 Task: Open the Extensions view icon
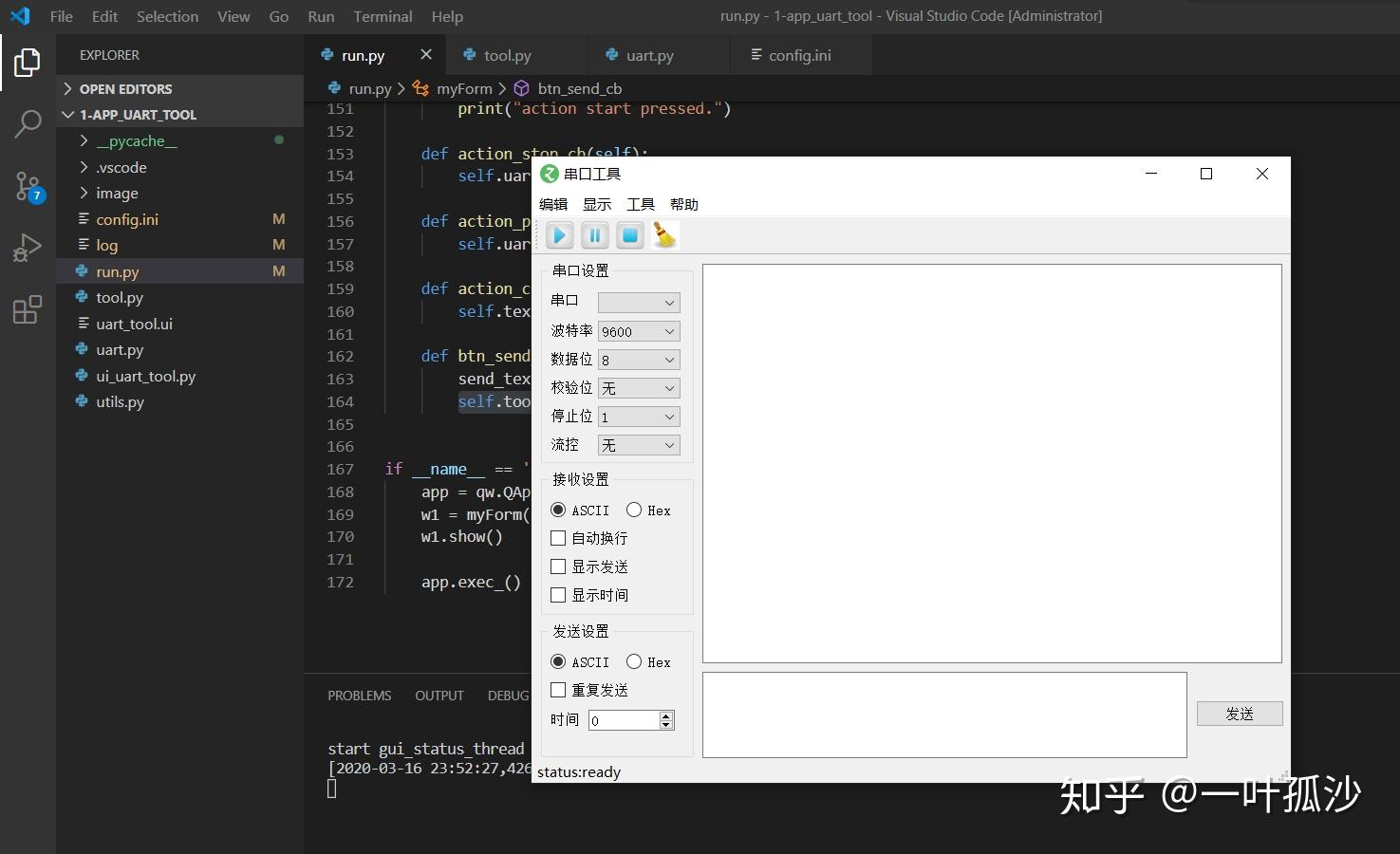point(28,308)
